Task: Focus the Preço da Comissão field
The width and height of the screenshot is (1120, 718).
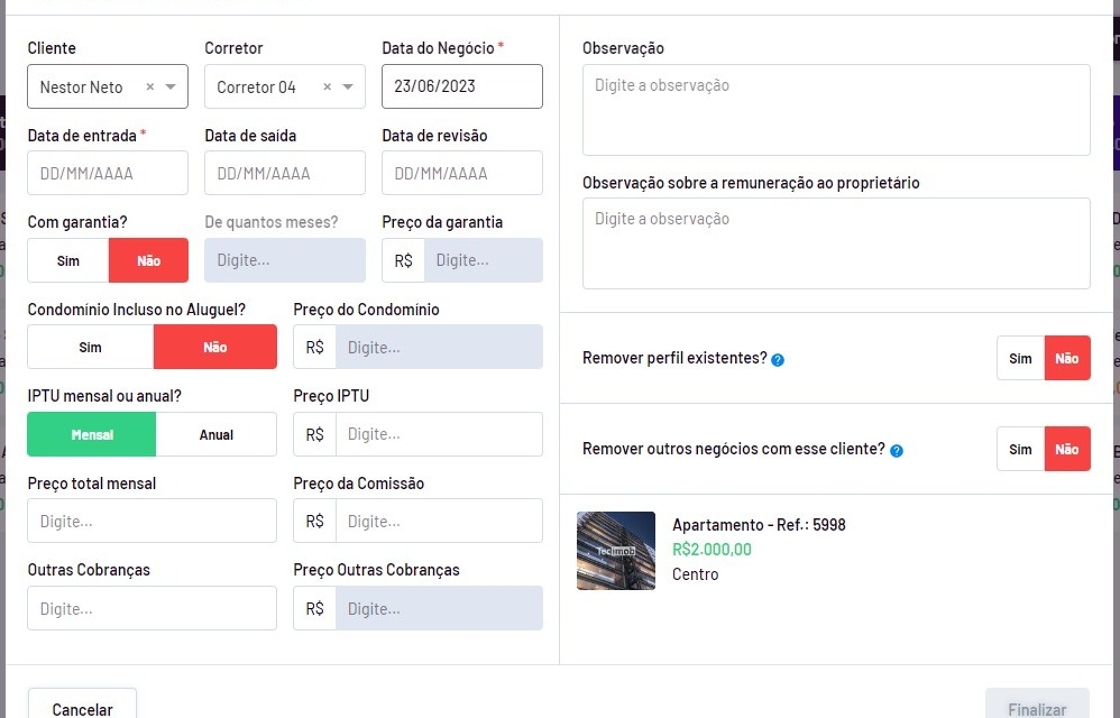Action: click(x=438, y=521)
